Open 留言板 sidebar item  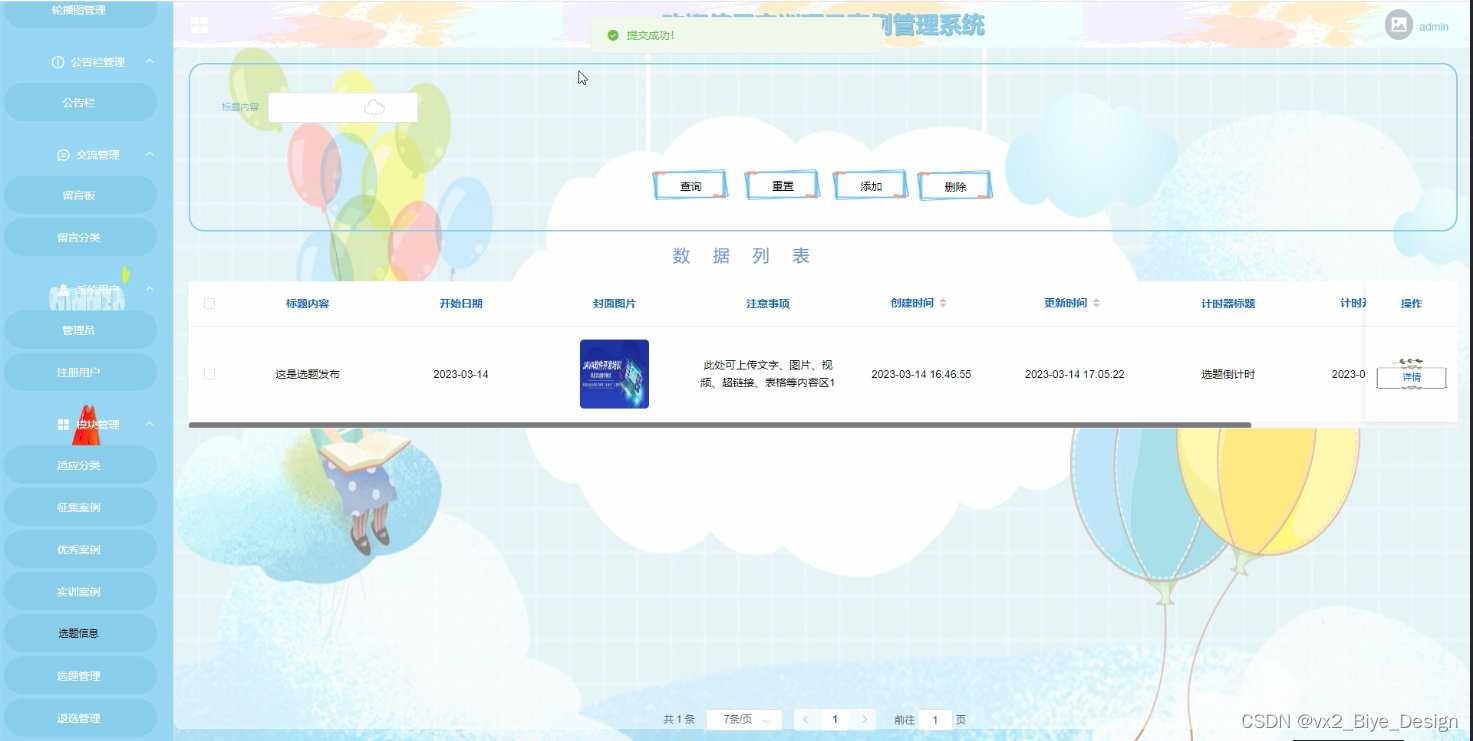(80, 195)
